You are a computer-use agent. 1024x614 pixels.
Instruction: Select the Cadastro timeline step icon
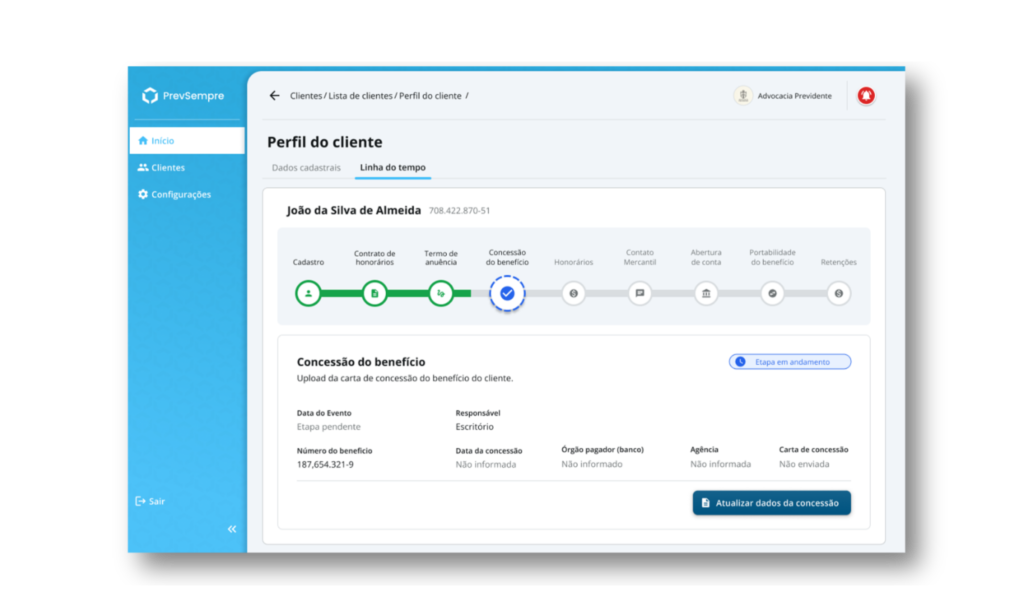[x=308, y=294]
